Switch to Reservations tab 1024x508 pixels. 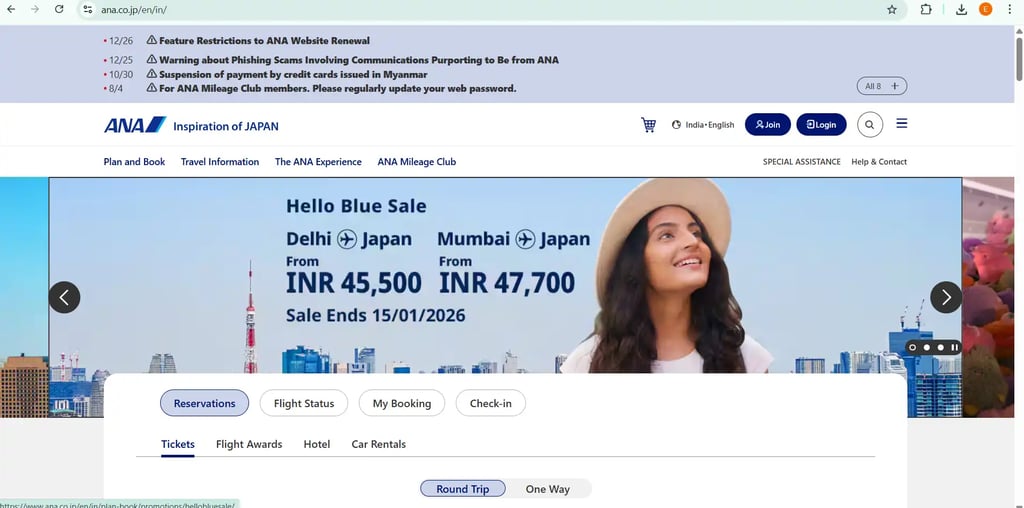tap(204, 403)
